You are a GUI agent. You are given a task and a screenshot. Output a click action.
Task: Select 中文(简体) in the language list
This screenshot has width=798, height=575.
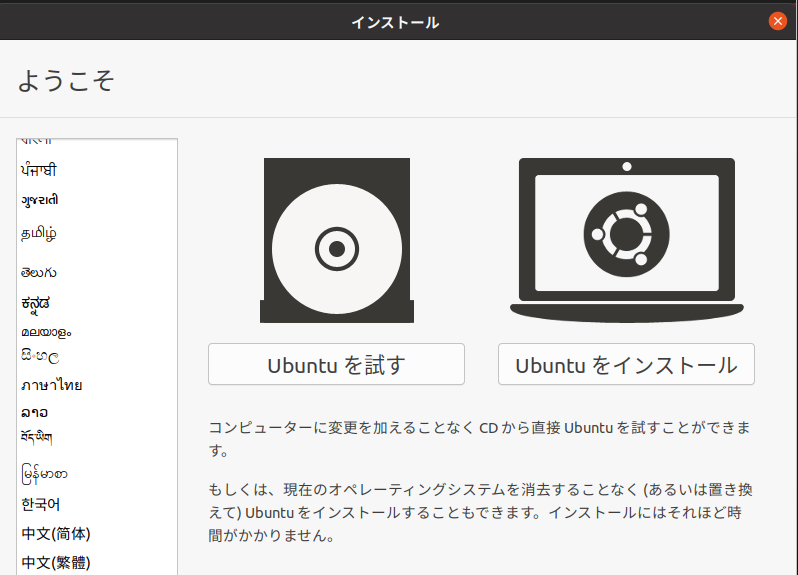click(x=56, y=533)
